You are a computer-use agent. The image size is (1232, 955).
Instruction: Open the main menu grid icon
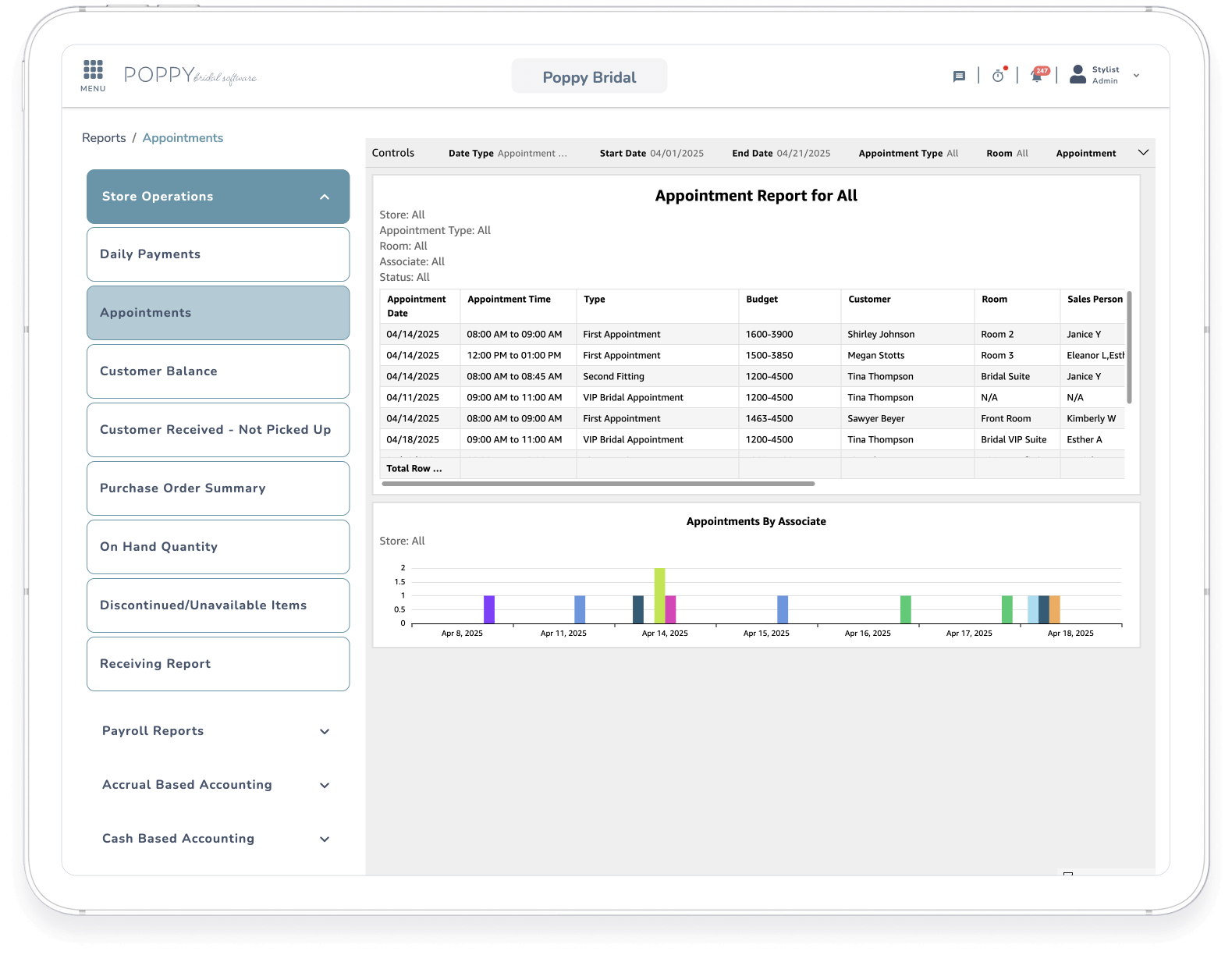[x=93, y=70]
